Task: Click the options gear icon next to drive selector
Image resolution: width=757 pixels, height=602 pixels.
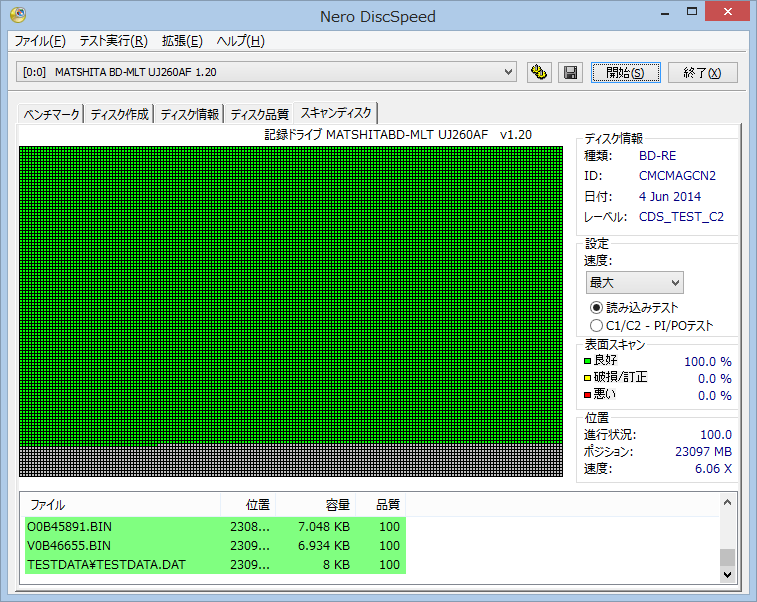Action: click(539, 72)
